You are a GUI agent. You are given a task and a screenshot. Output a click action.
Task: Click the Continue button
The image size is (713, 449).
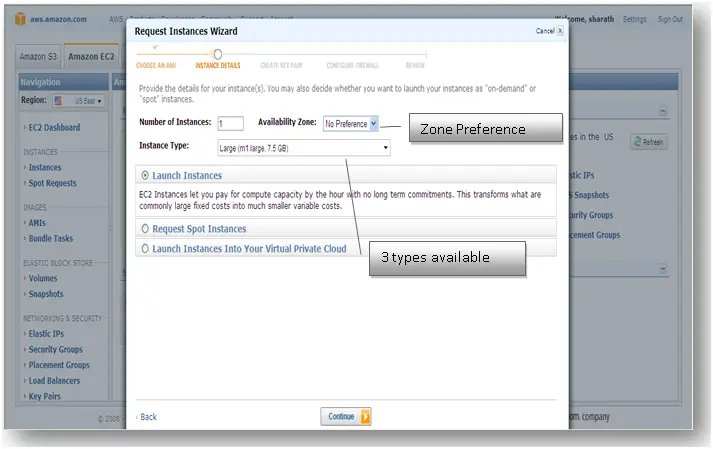click(346, 417)
